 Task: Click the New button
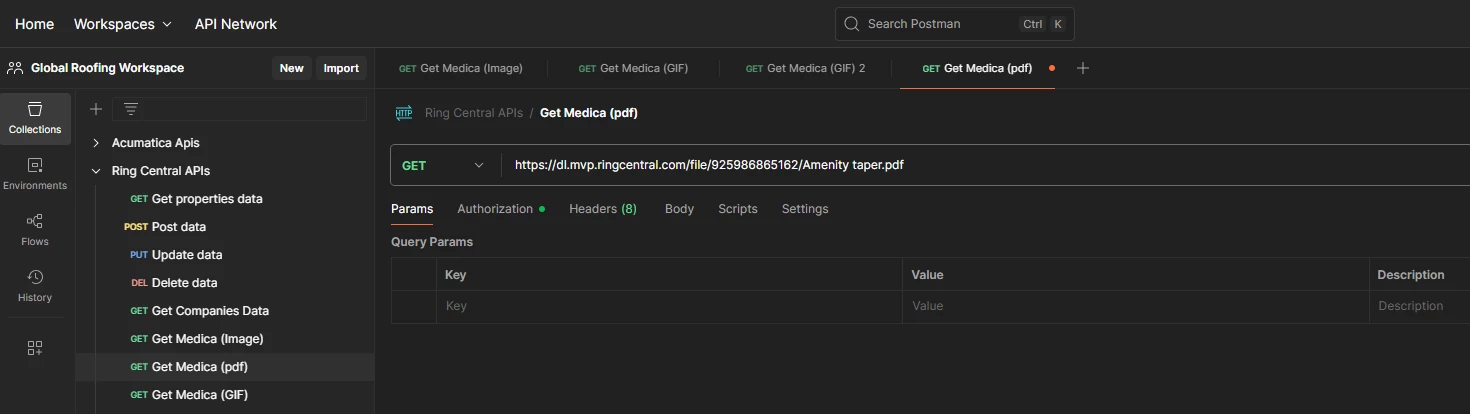[x=292, y=68]
